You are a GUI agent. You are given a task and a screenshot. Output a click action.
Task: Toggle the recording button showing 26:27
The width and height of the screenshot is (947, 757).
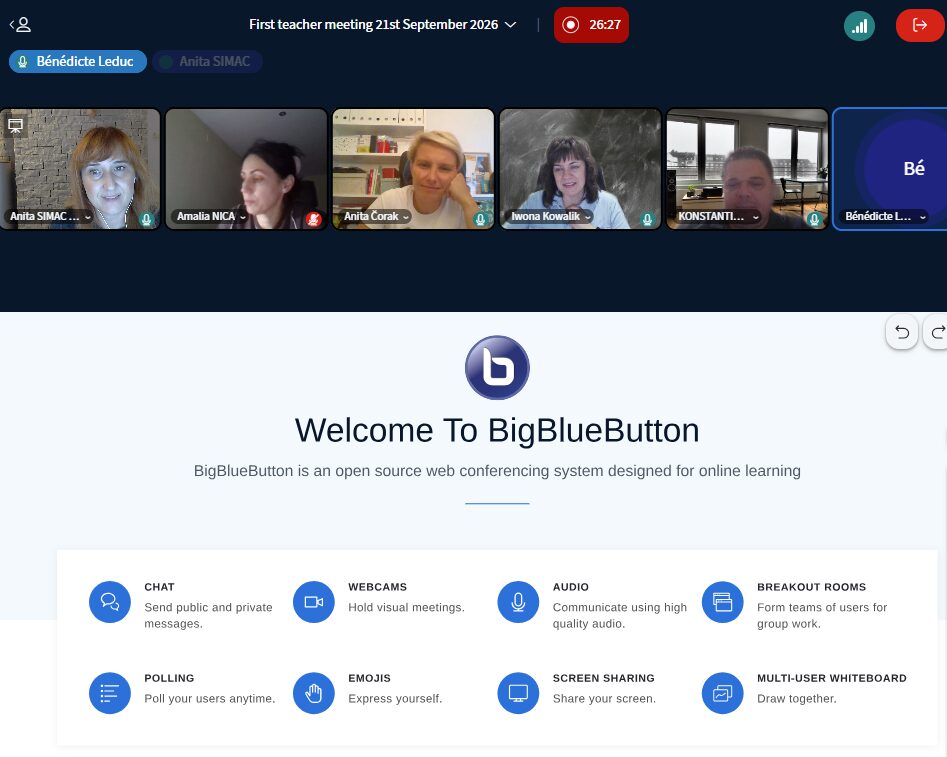[x=591, y=25]
